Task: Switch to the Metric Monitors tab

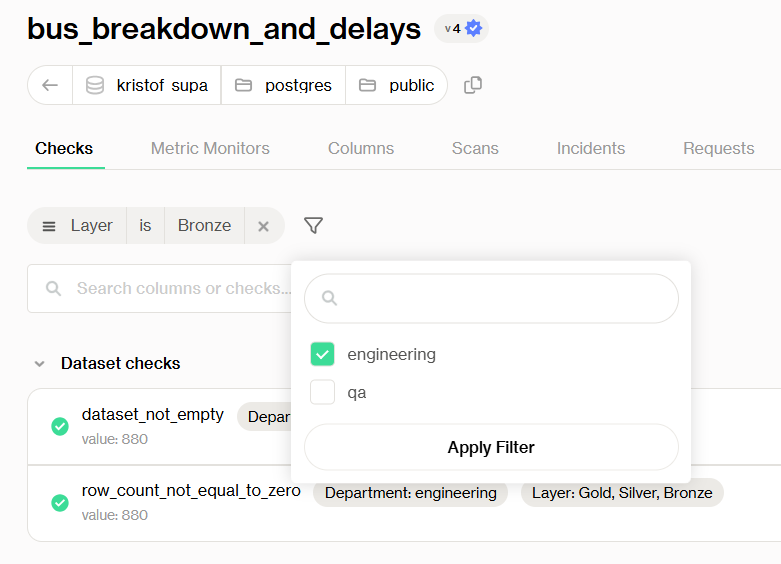Action: pyautogui.click(x=210, y=148)
